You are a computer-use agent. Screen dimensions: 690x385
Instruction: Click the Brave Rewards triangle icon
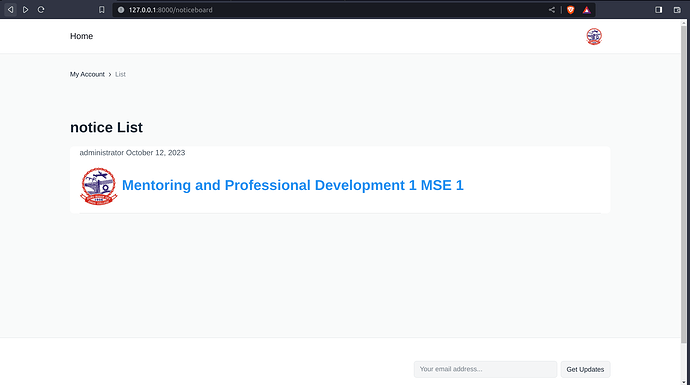[x=587, y=10]
